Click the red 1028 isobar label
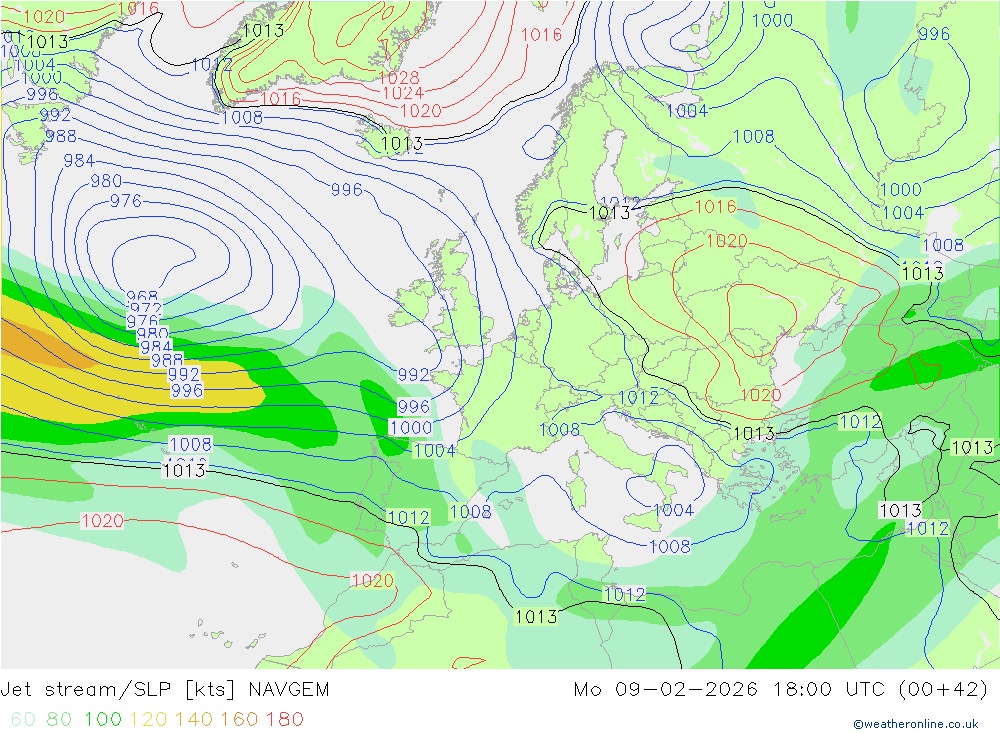 399,77
